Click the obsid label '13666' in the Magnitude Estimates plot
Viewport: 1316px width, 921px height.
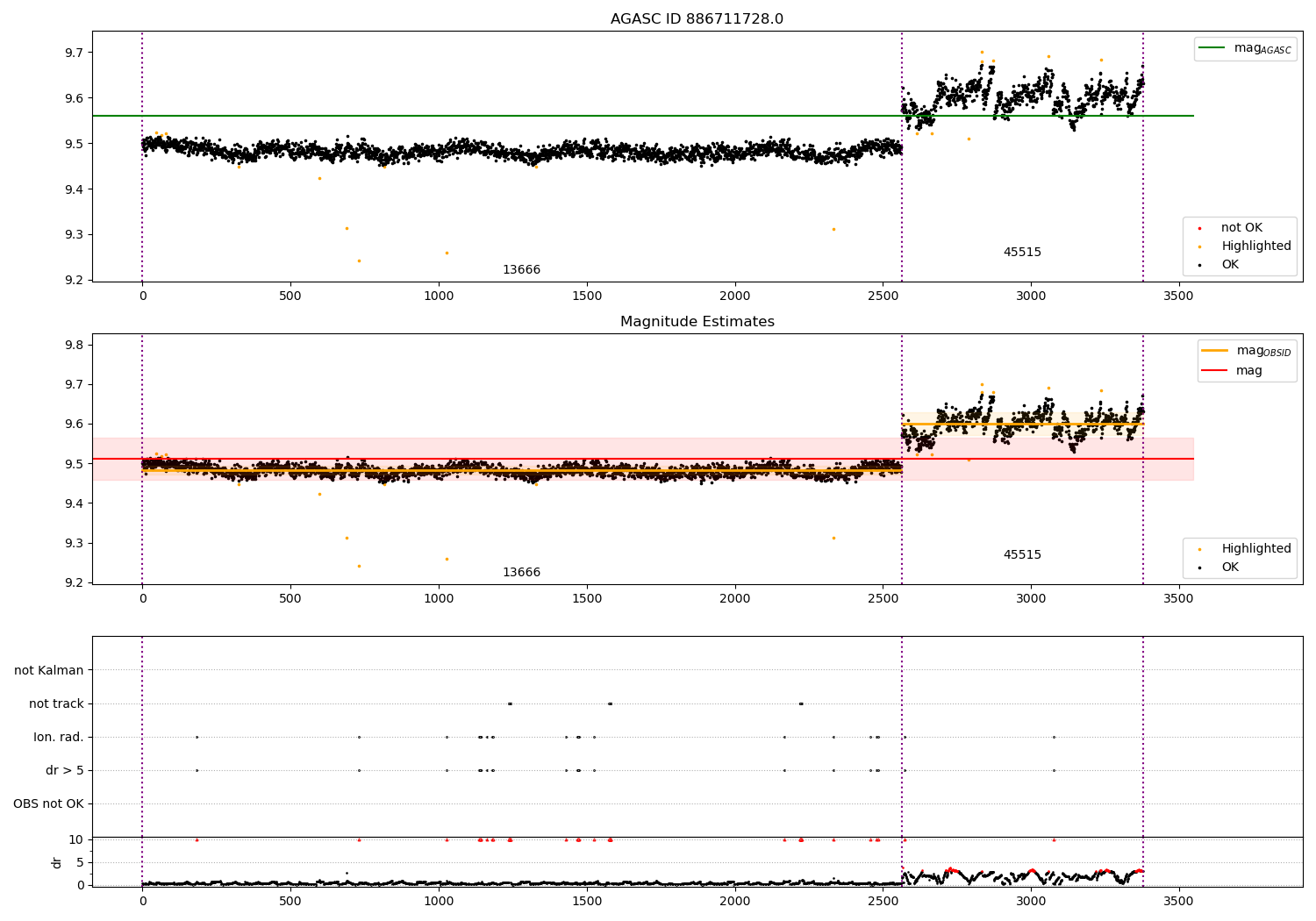click(x=521, y=573)
